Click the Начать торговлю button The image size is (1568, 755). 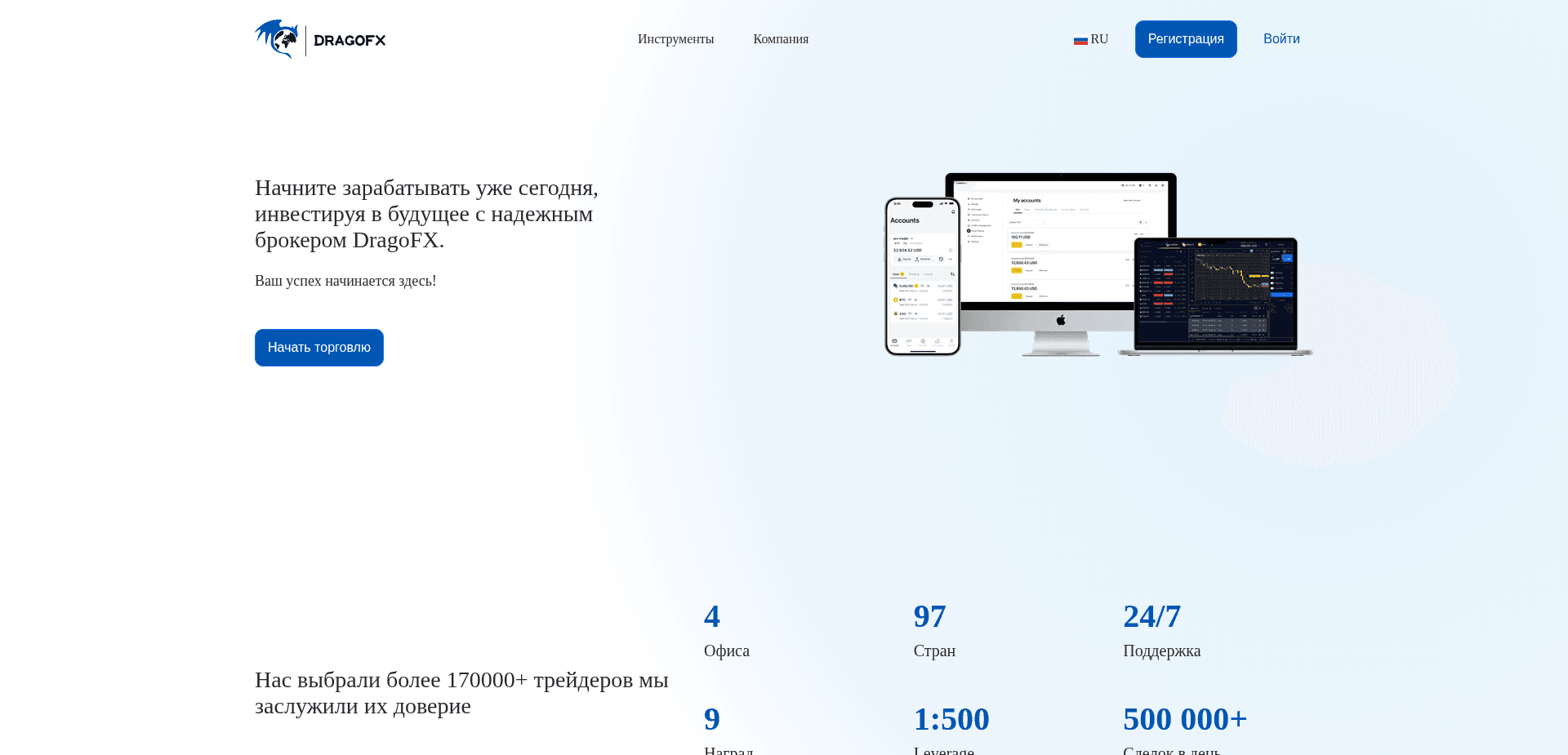[x=318, y=347]
